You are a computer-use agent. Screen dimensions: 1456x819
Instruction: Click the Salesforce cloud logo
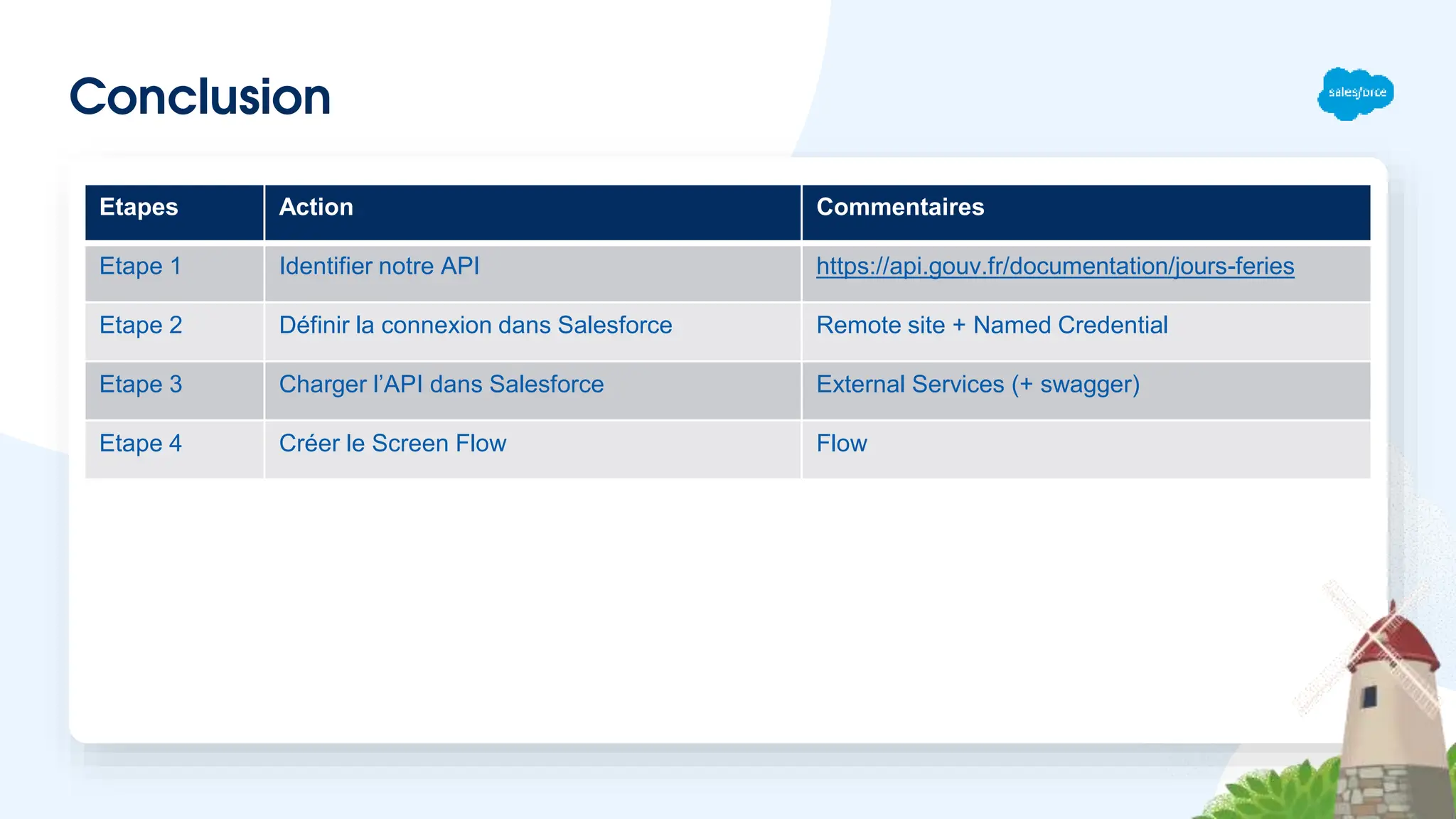point(1356,94)
